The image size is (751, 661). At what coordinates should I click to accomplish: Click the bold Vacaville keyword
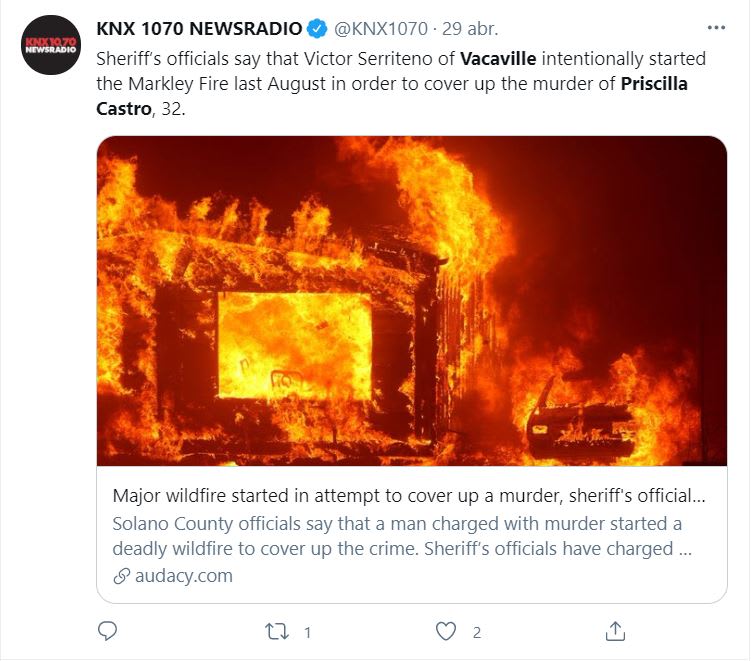tap(498, 59)
